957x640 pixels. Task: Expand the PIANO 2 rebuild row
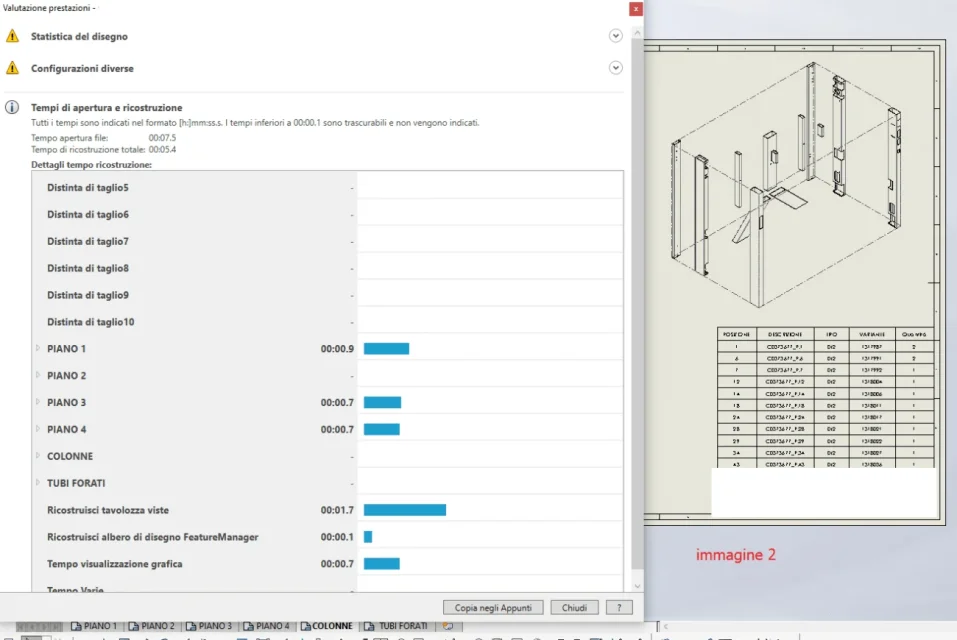click(x=38, y=375)
